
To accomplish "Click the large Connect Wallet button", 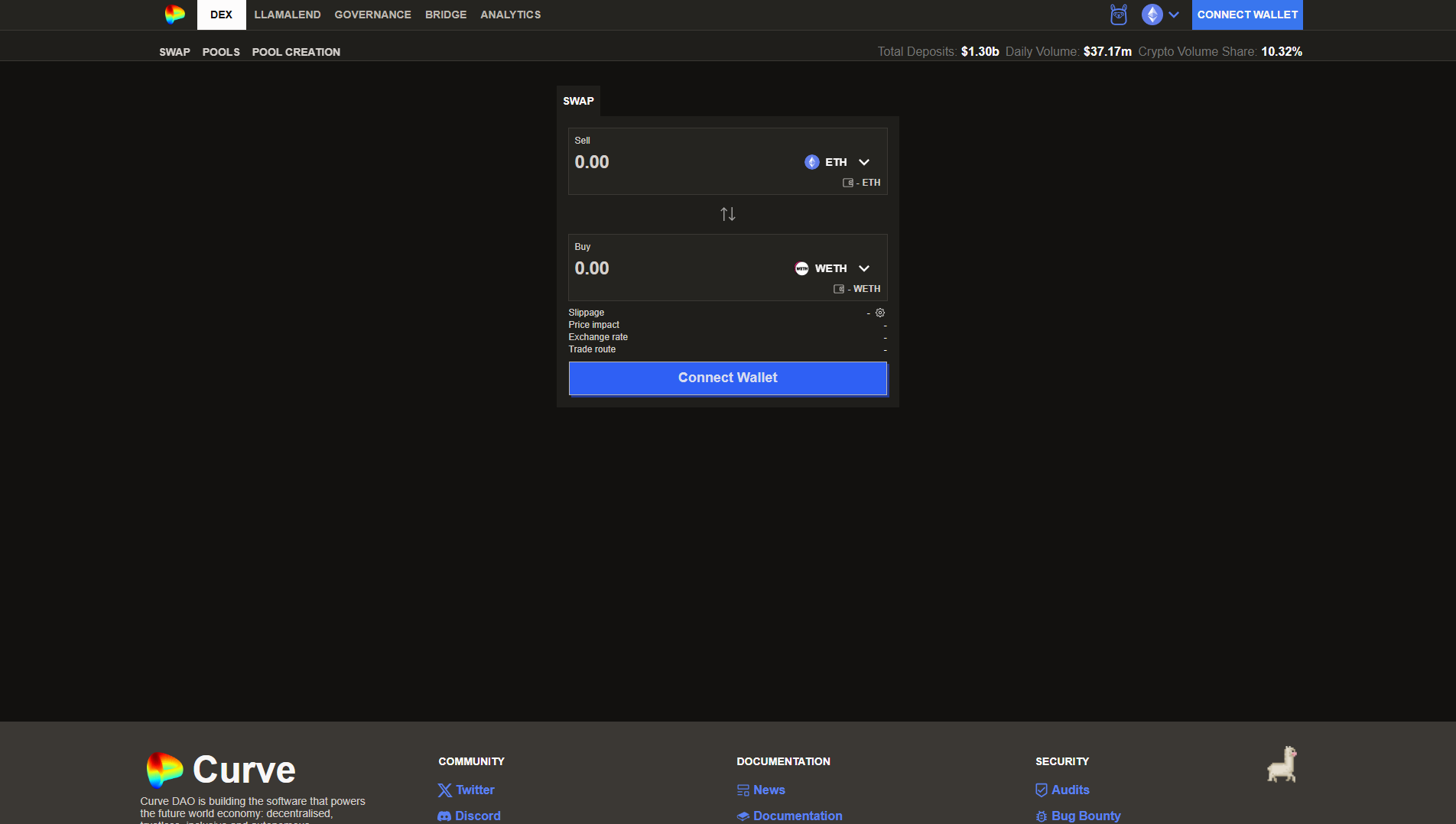I will pos(728,378).
